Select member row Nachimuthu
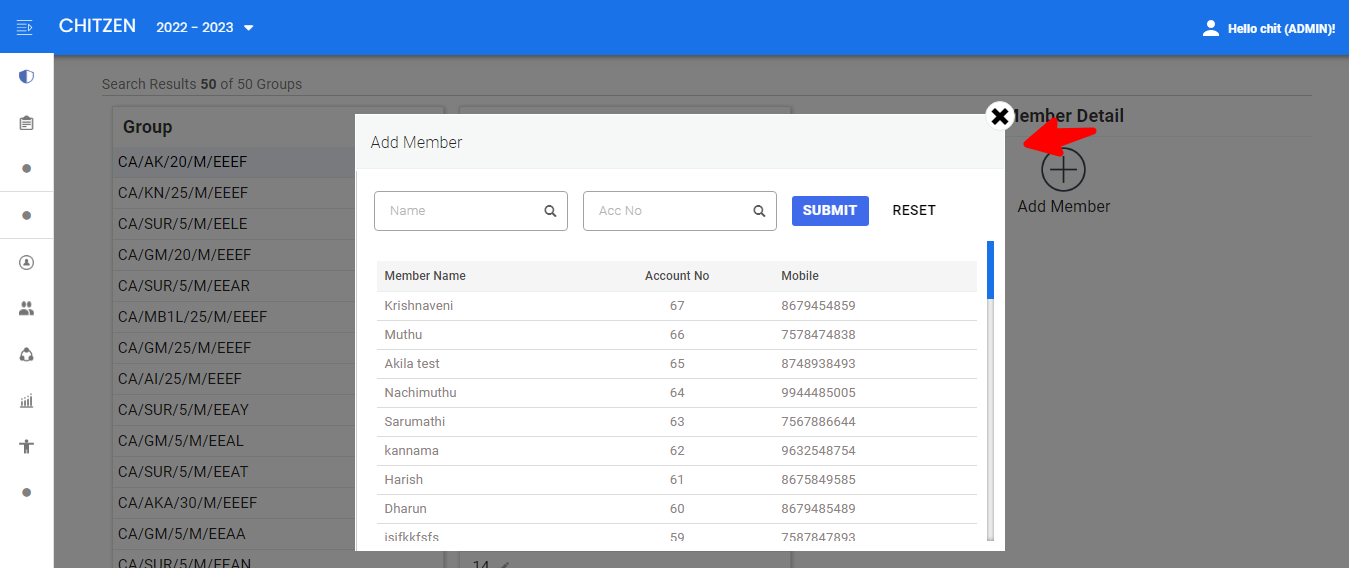The width and height of the screenshot is (1349, 568). [677, 393]
